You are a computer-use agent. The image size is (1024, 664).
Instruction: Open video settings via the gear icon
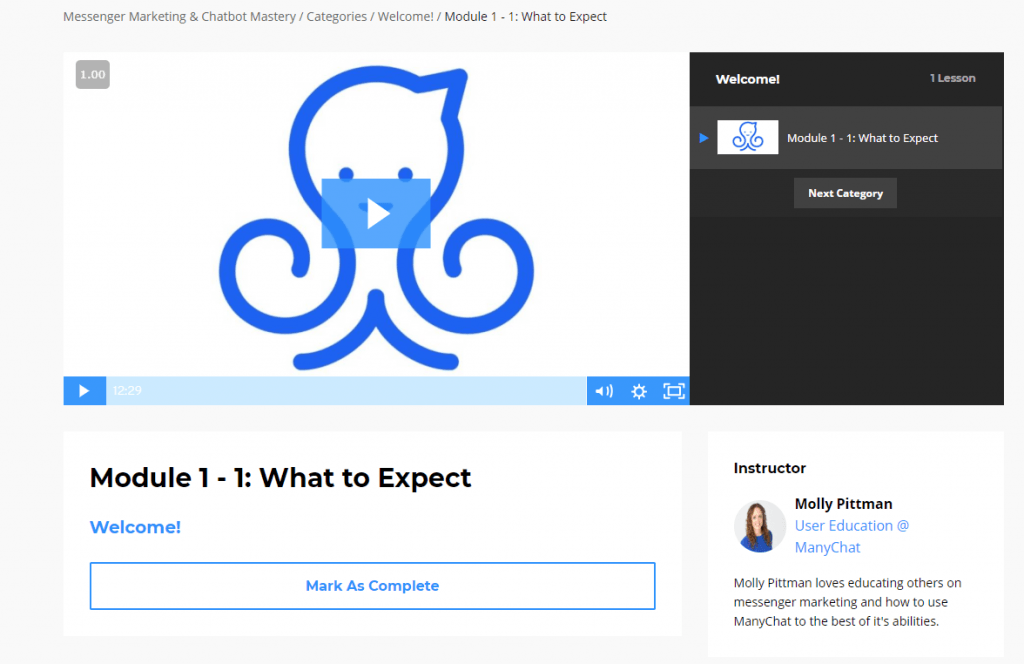pos(639,391)
